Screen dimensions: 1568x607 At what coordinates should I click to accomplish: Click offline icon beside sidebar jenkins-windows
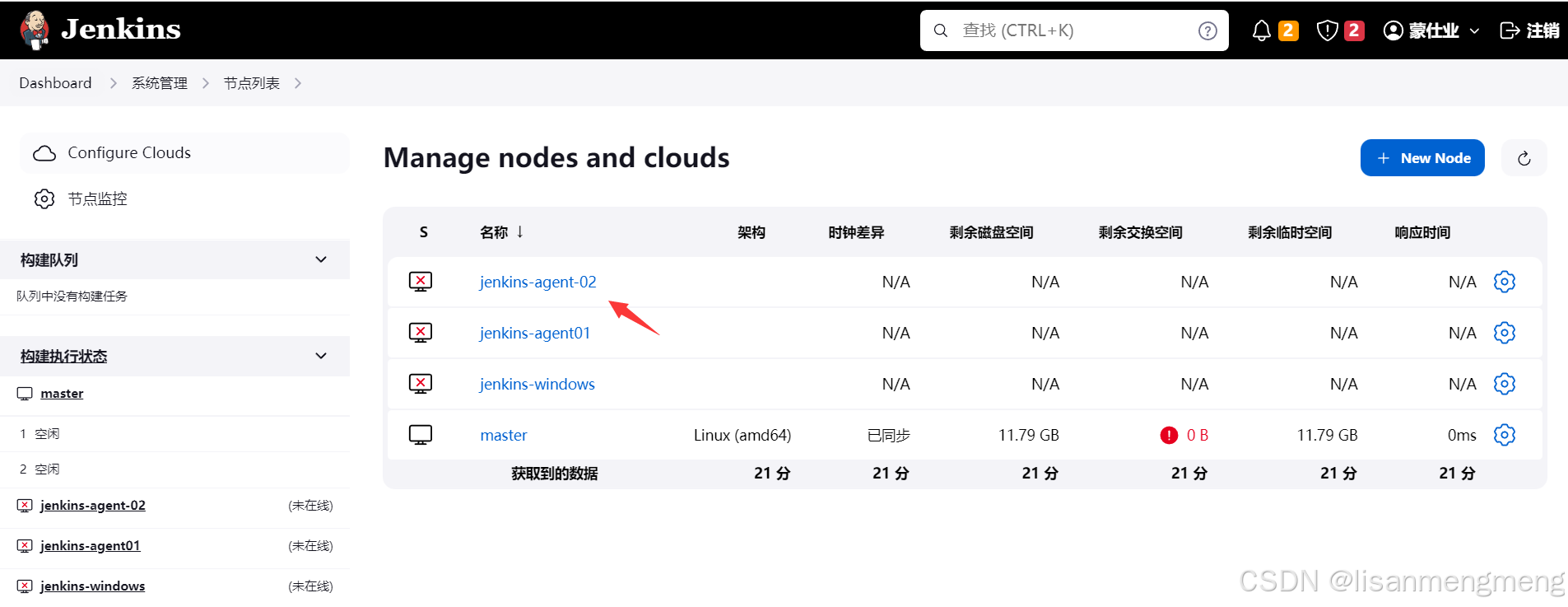[25, 586]
